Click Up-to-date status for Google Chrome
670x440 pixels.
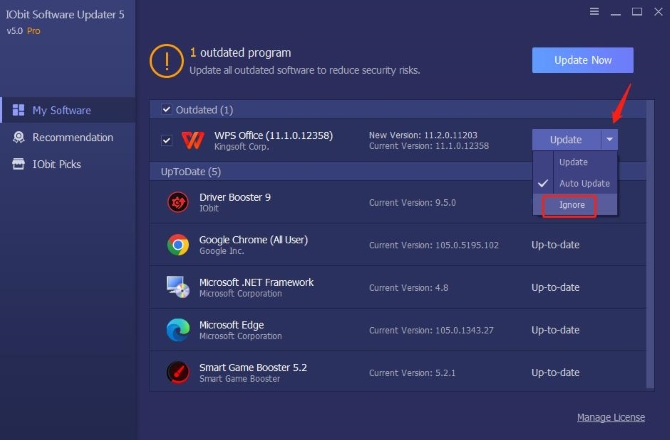coord(555,245)
